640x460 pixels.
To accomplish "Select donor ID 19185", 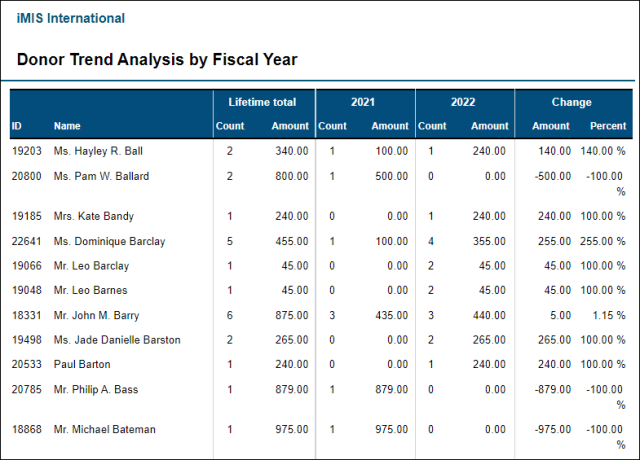I will click(27, 216).
